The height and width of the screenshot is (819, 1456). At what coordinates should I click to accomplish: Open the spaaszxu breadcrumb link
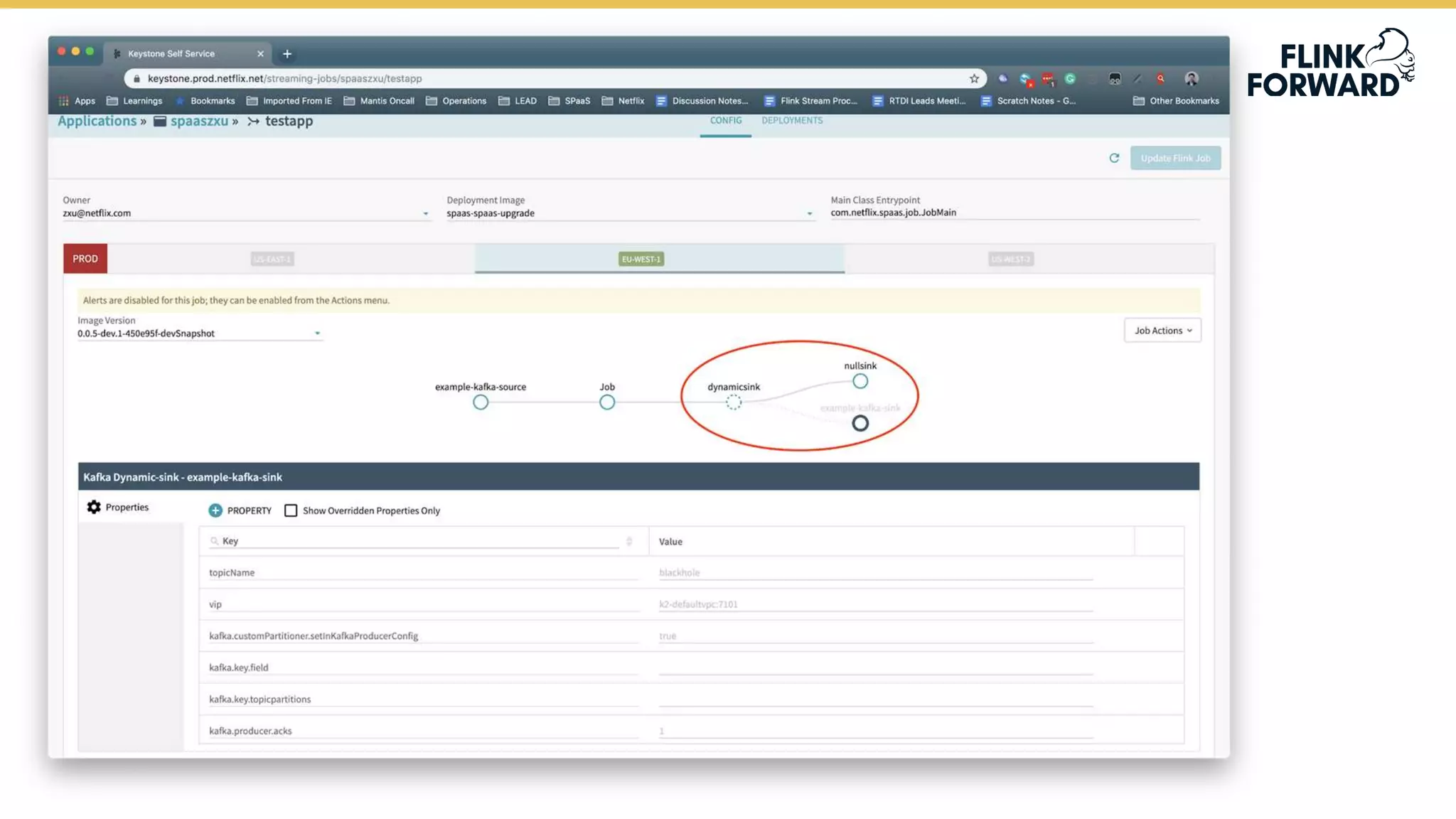click(199, 121)
